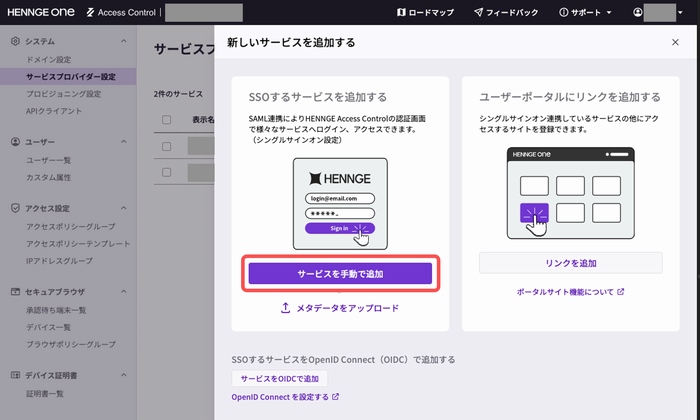700x420 pixels.
Task: Open ドメイン設定 in sidebar
Action: click(48, 59)
